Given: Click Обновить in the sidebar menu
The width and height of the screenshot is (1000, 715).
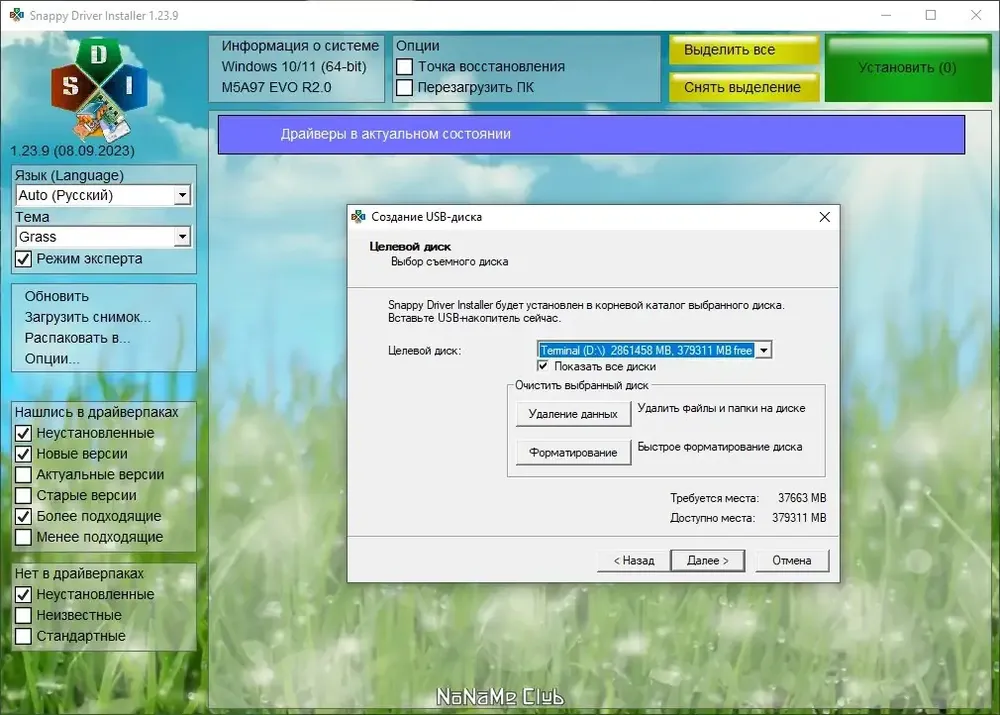Looking at the screenshot, I should click(x=57, y=297).
